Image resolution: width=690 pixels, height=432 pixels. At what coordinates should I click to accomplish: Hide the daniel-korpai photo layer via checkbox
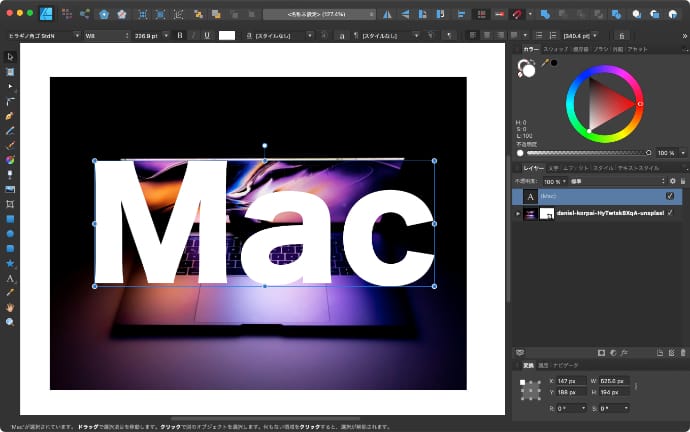point(670,213)
